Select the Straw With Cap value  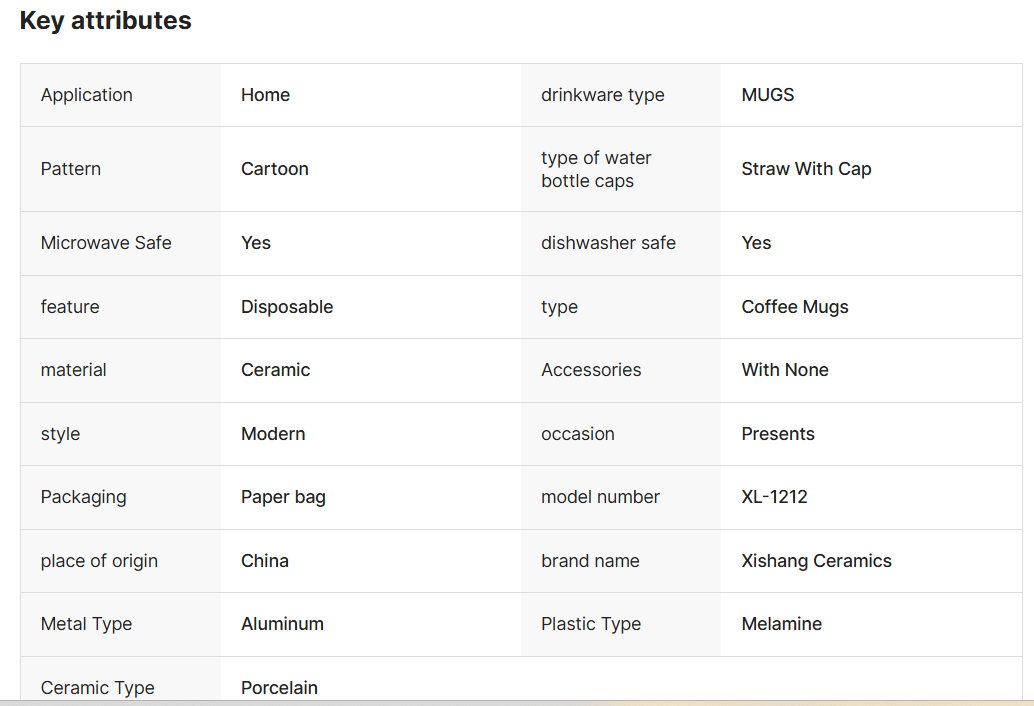pos(806,169)
